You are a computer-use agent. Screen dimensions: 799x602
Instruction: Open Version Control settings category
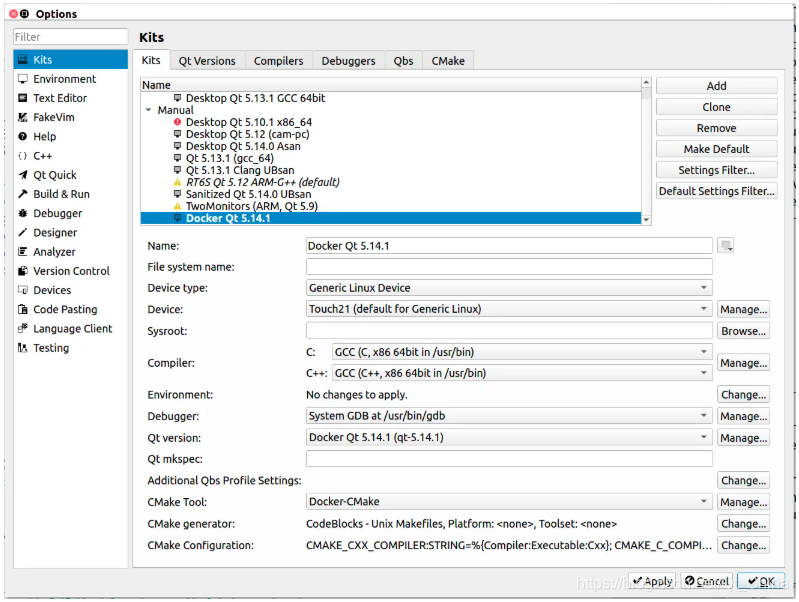(70, 271)
